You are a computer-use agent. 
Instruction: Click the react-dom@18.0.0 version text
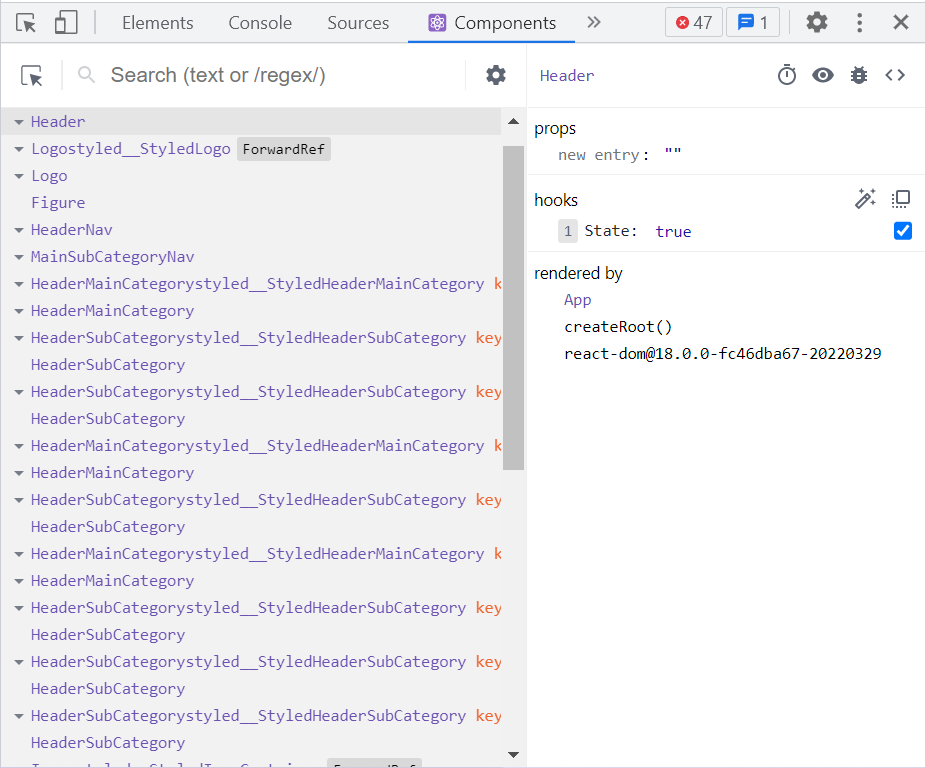tap(723, 354)
